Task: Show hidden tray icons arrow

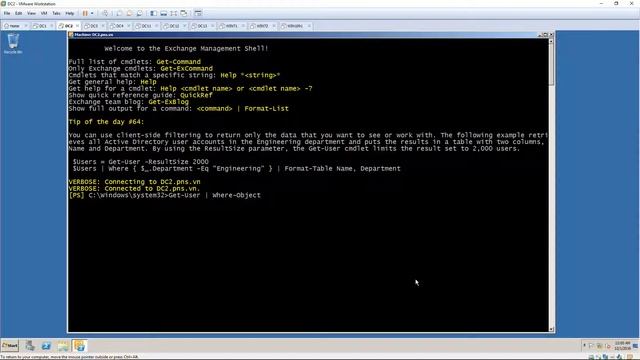Action: coord(584,346)
